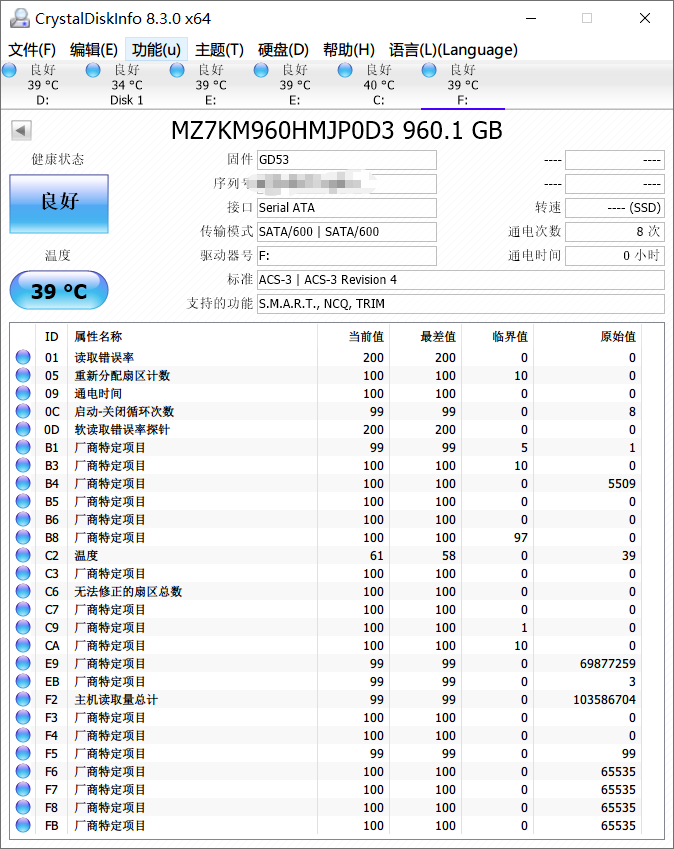Select raw value 5509 in row B4

[621, 484]
